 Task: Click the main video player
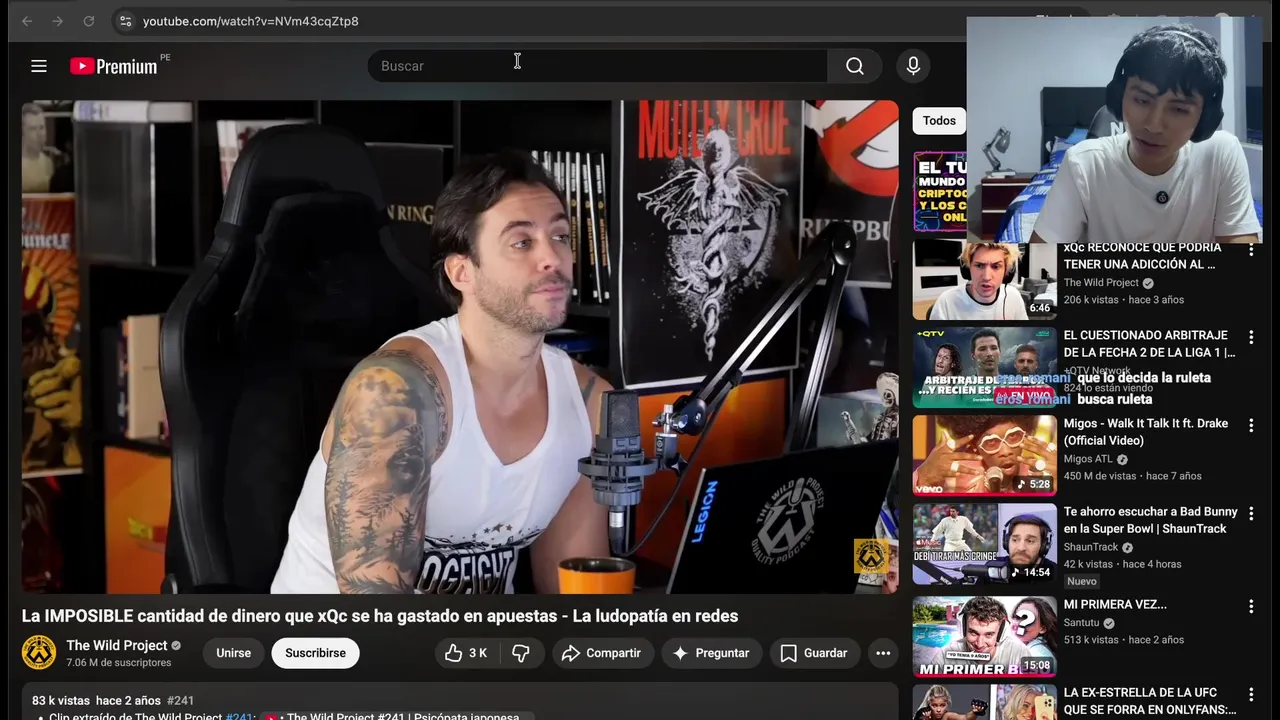(460, 347)
